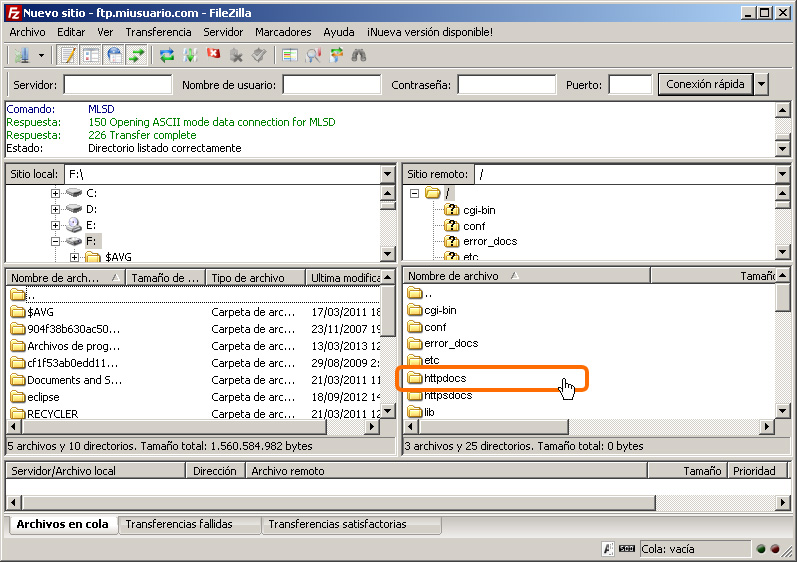797x562 pixels.
Task: Select the Documents and S… local folder
Action: pyautogui.click(x=67, y=380)
